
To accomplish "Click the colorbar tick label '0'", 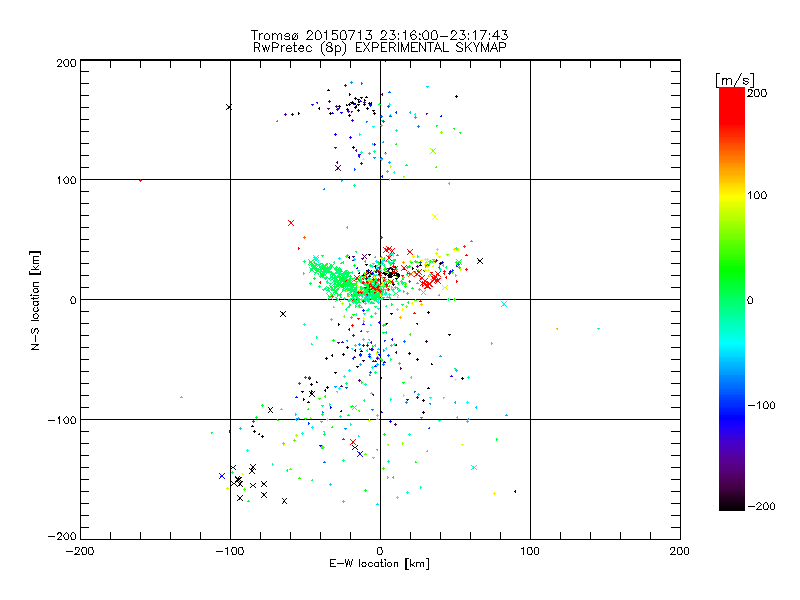I will point(750,300).
